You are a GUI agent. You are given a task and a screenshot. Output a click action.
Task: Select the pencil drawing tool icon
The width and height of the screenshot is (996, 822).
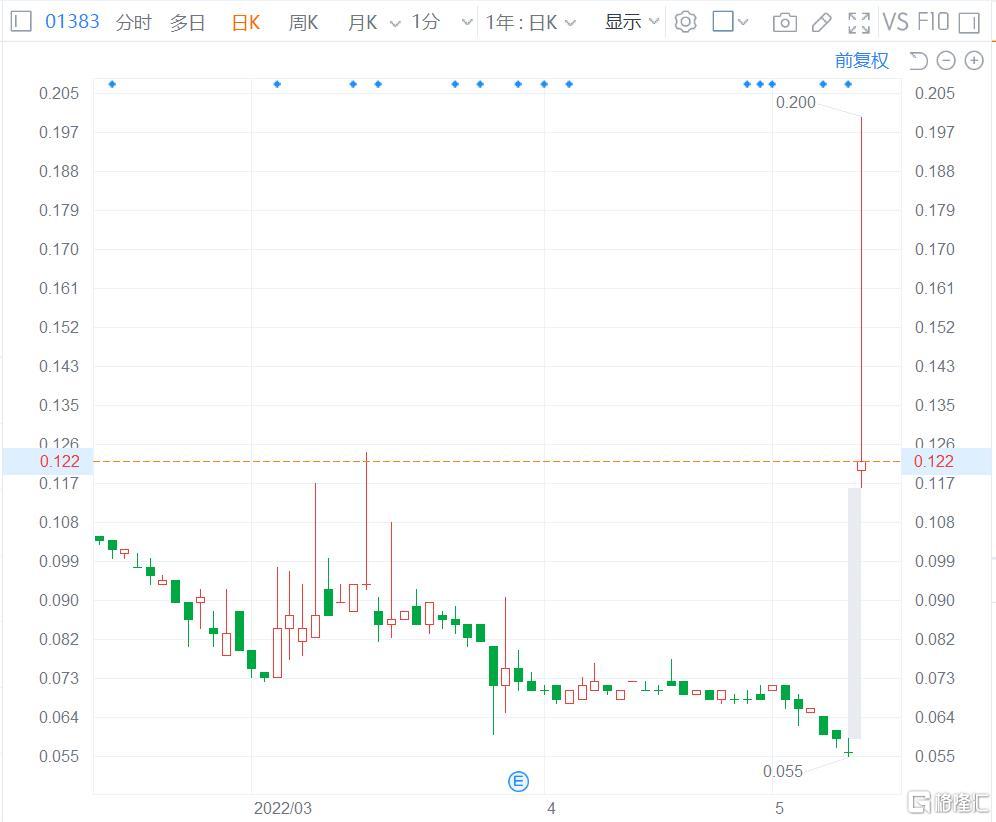[821, 23]
